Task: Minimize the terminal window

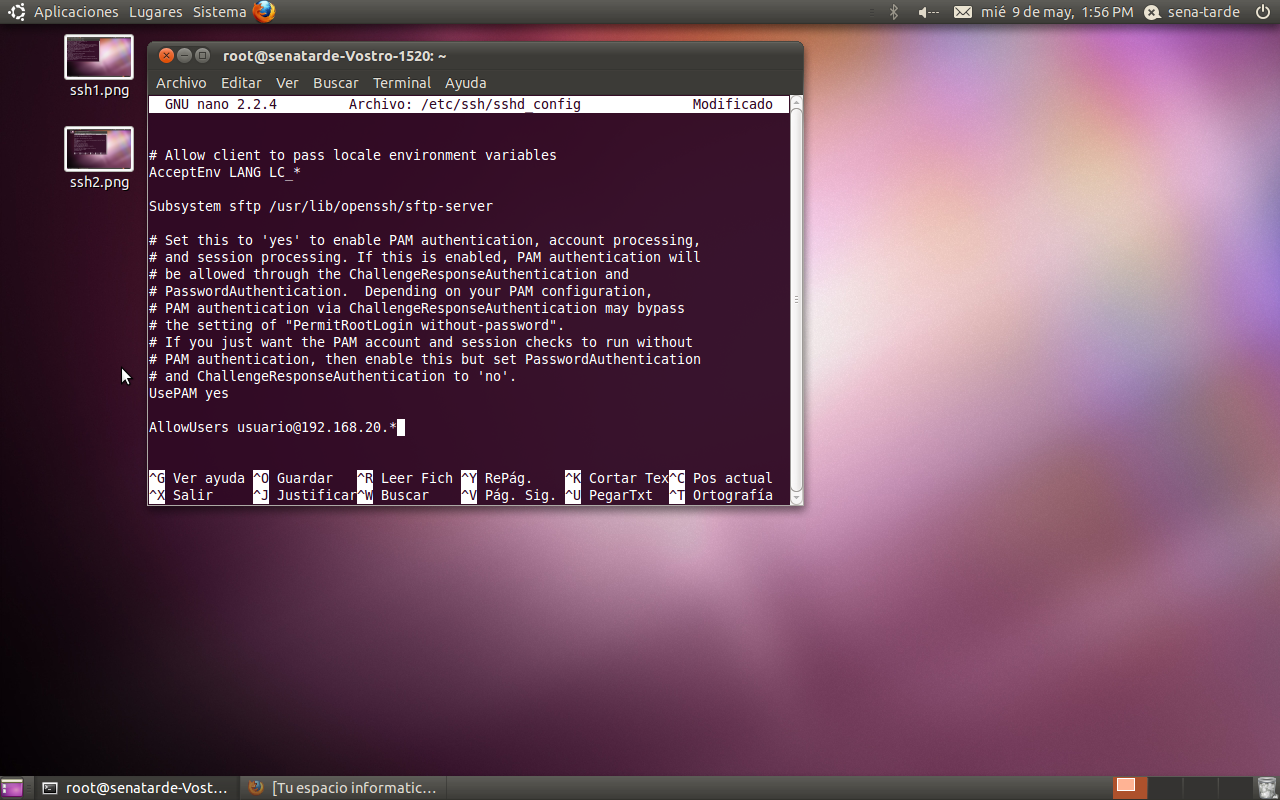Action: point(185,56)
